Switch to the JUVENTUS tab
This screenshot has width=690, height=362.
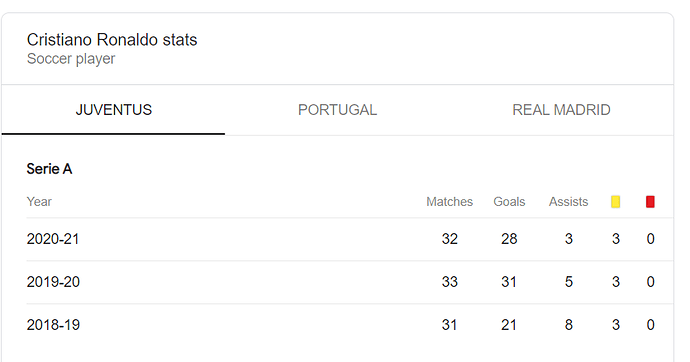coord(114,110)
